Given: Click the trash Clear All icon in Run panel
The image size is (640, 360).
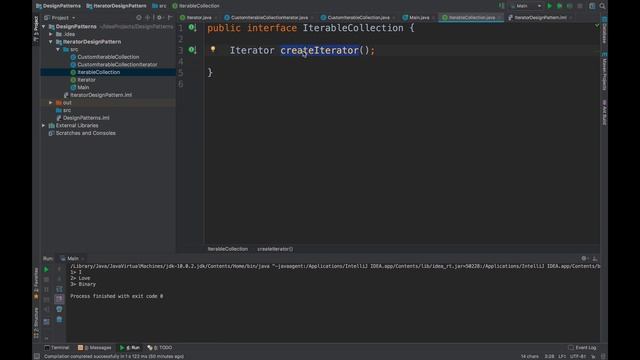Looking at the screenshot, I should click(59, 320).
